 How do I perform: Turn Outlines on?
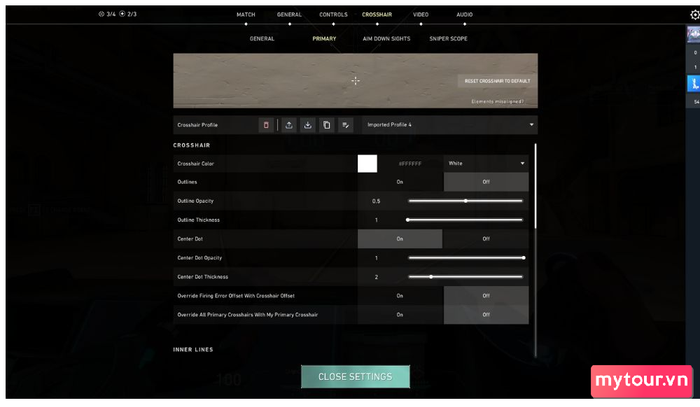pos(400,182)
